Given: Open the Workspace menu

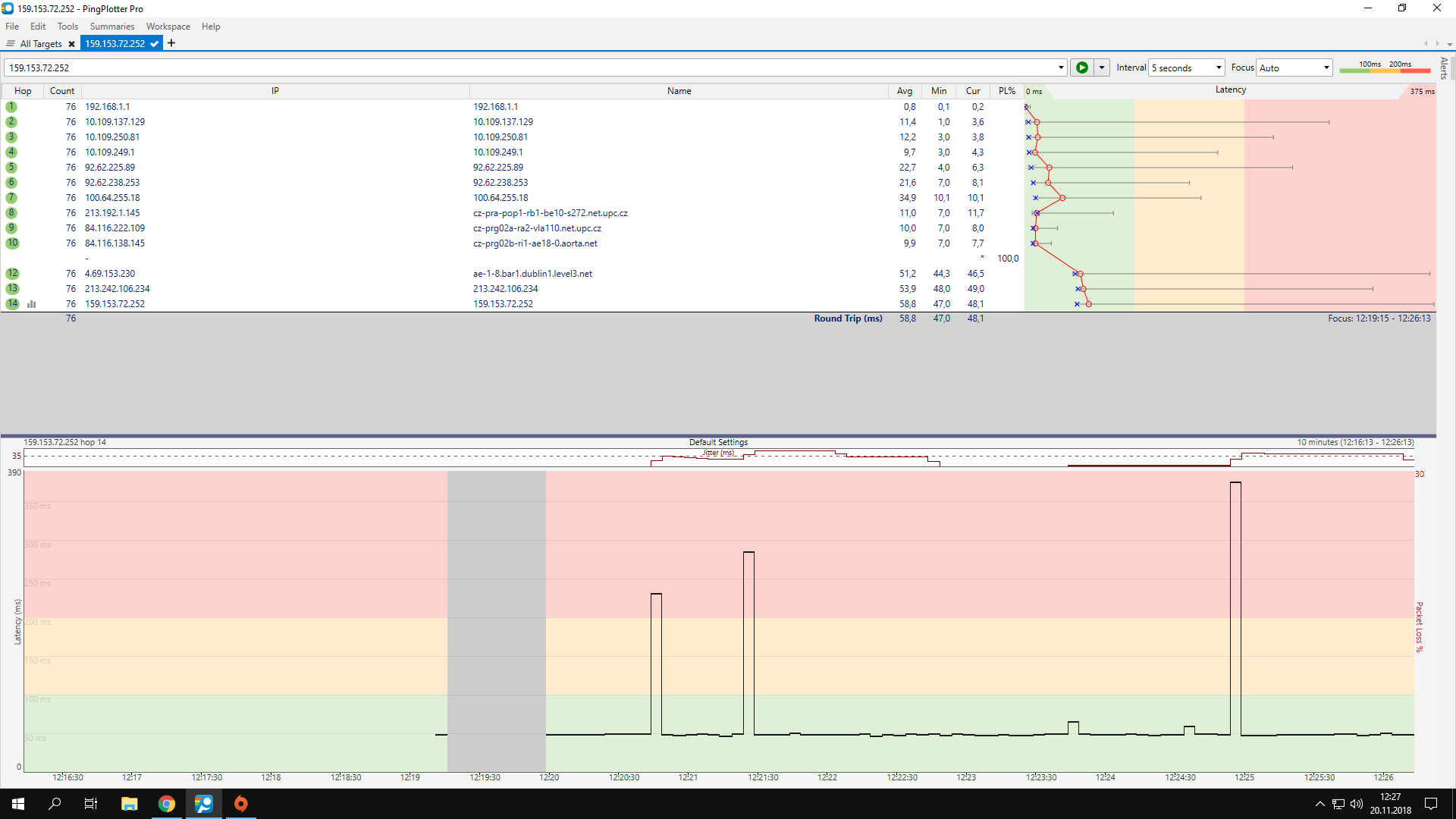Looking at the screenshot, I should (168, 27).
